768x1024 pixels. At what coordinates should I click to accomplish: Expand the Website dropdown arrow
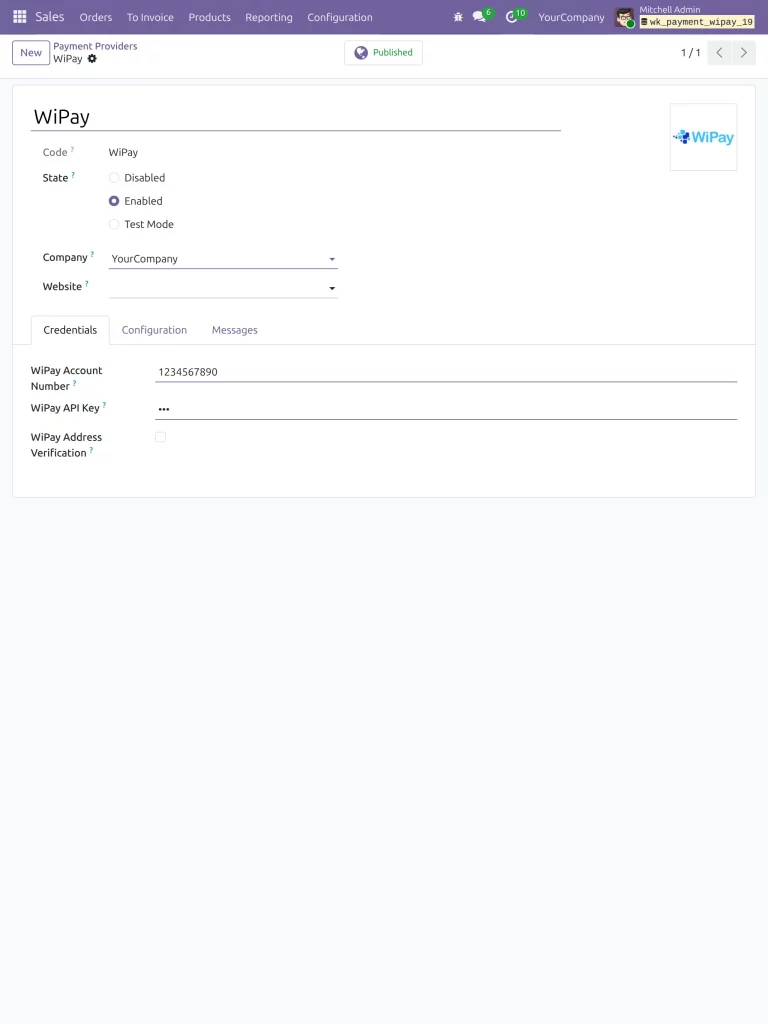tap(332, 288)
